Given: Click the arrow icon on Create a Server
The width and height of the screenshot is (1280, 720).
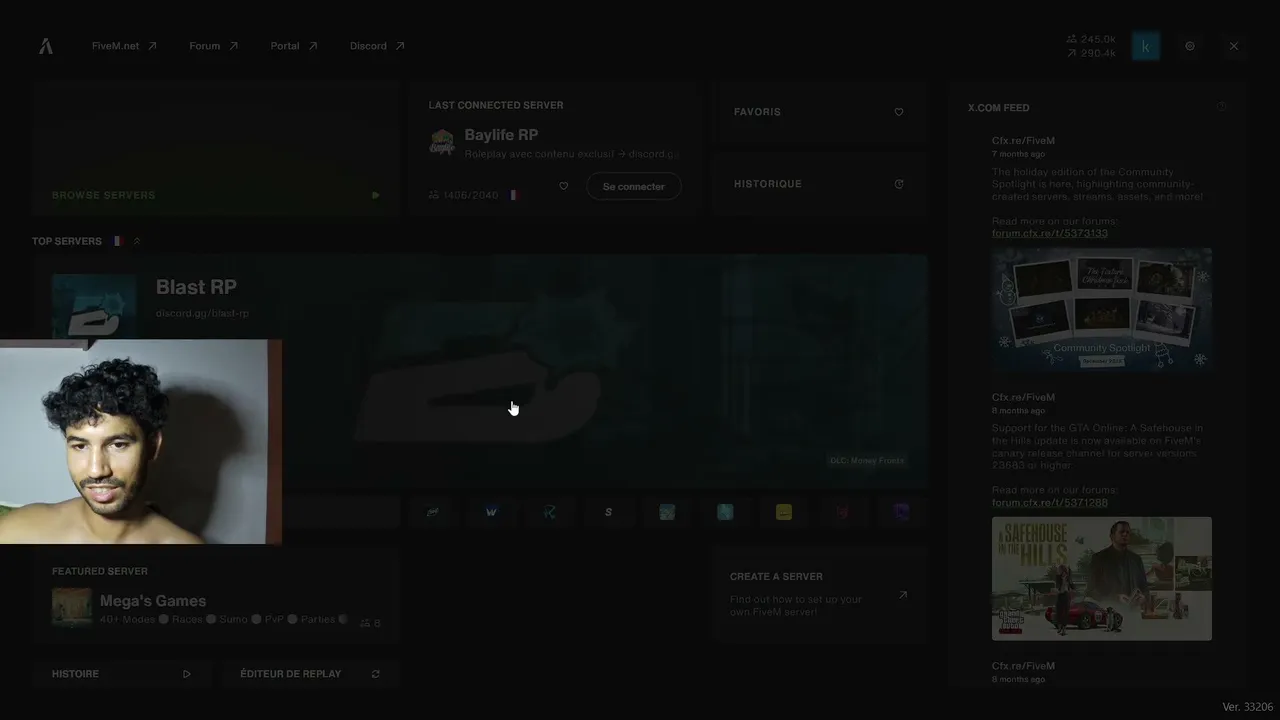Looking at the screenshot, I should (903, 595).
